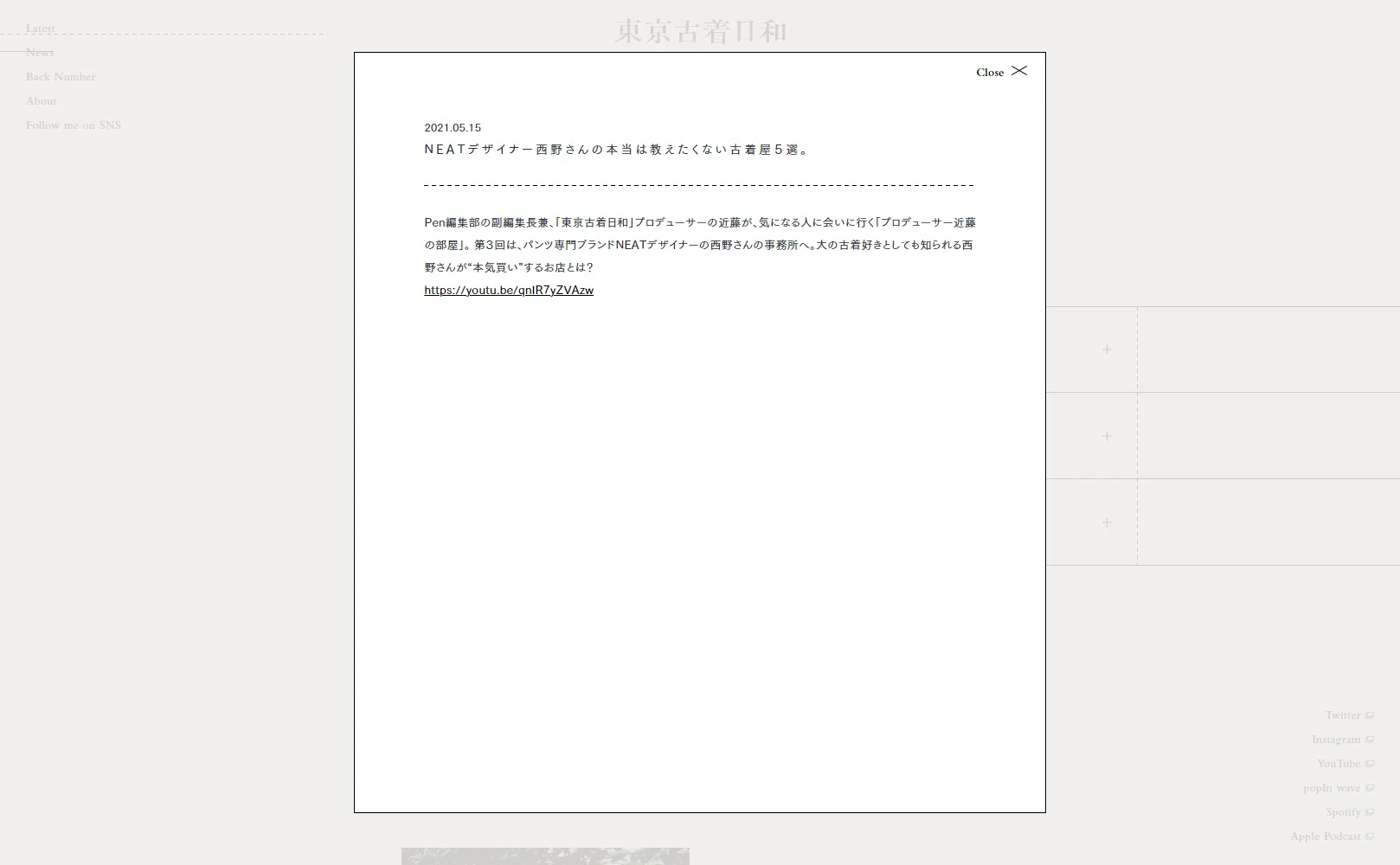
Task: Open the Apple Podcast link
Action: tap(1325, 836)
